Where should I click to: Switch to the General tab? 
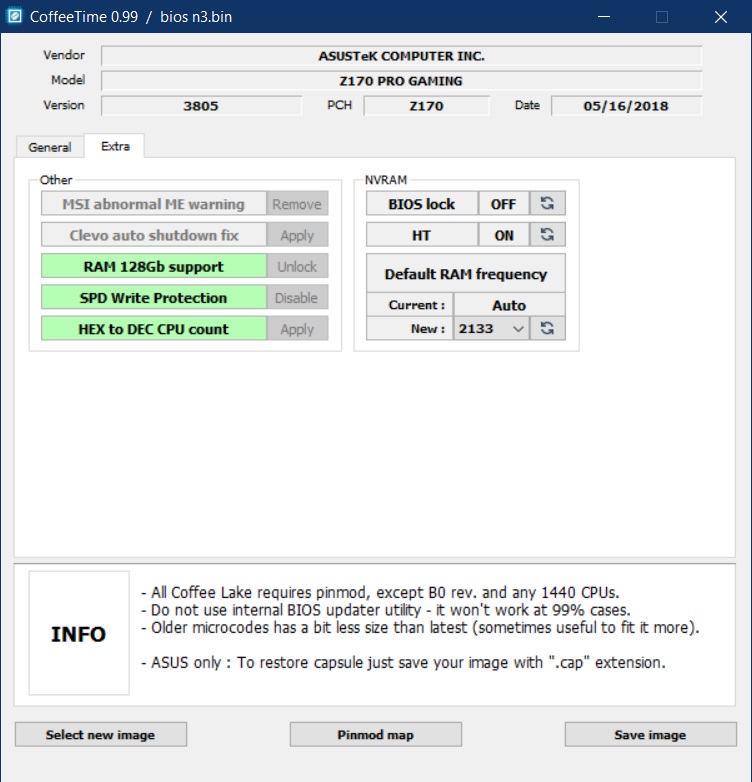(x=49, y=147)
